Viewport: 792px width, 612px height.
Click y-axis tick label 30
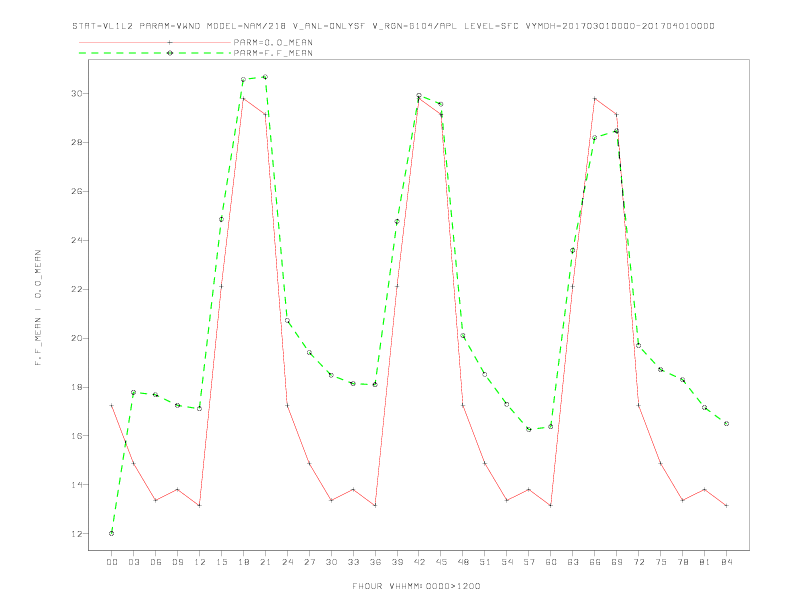click(x=76, y=93)
